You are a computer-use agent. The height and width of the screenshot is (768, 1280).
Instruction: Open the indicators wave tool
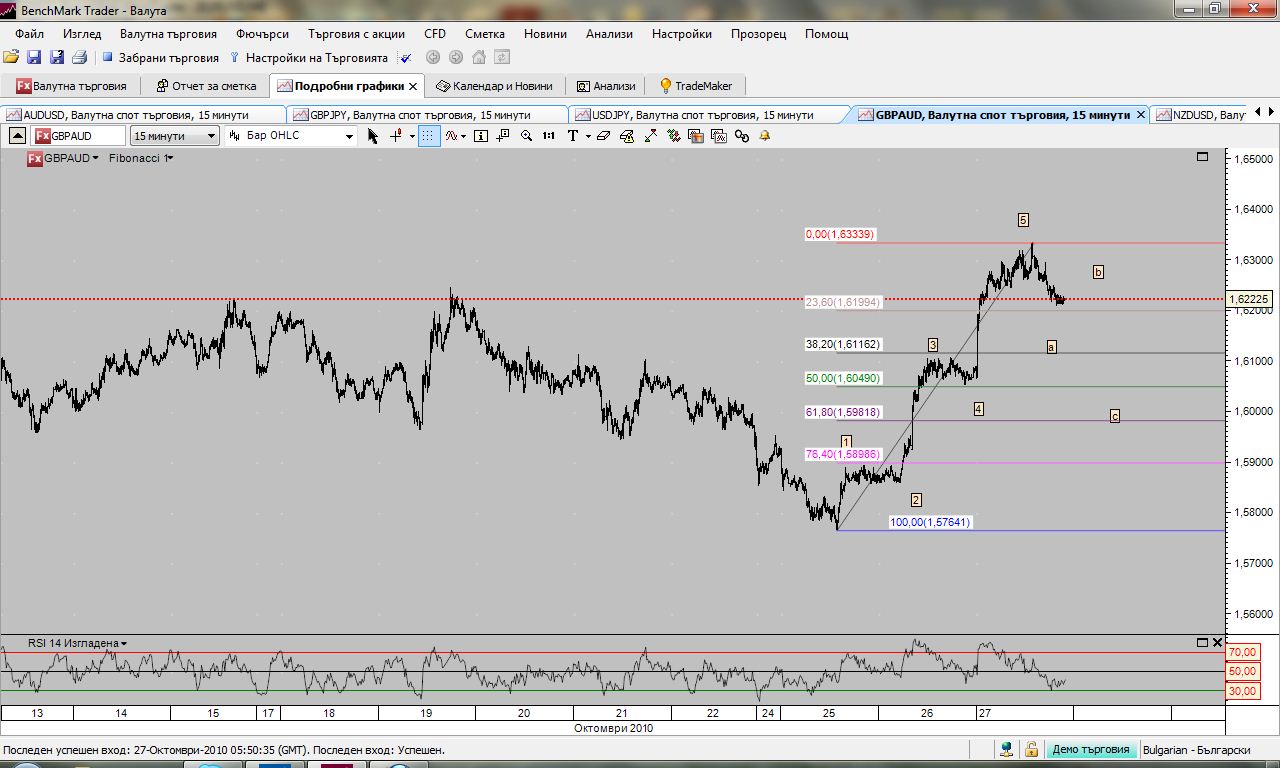451,136
